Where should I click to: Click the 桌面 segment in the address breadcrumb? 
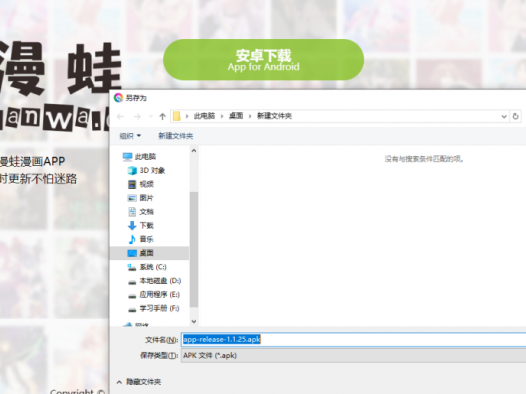236,116
